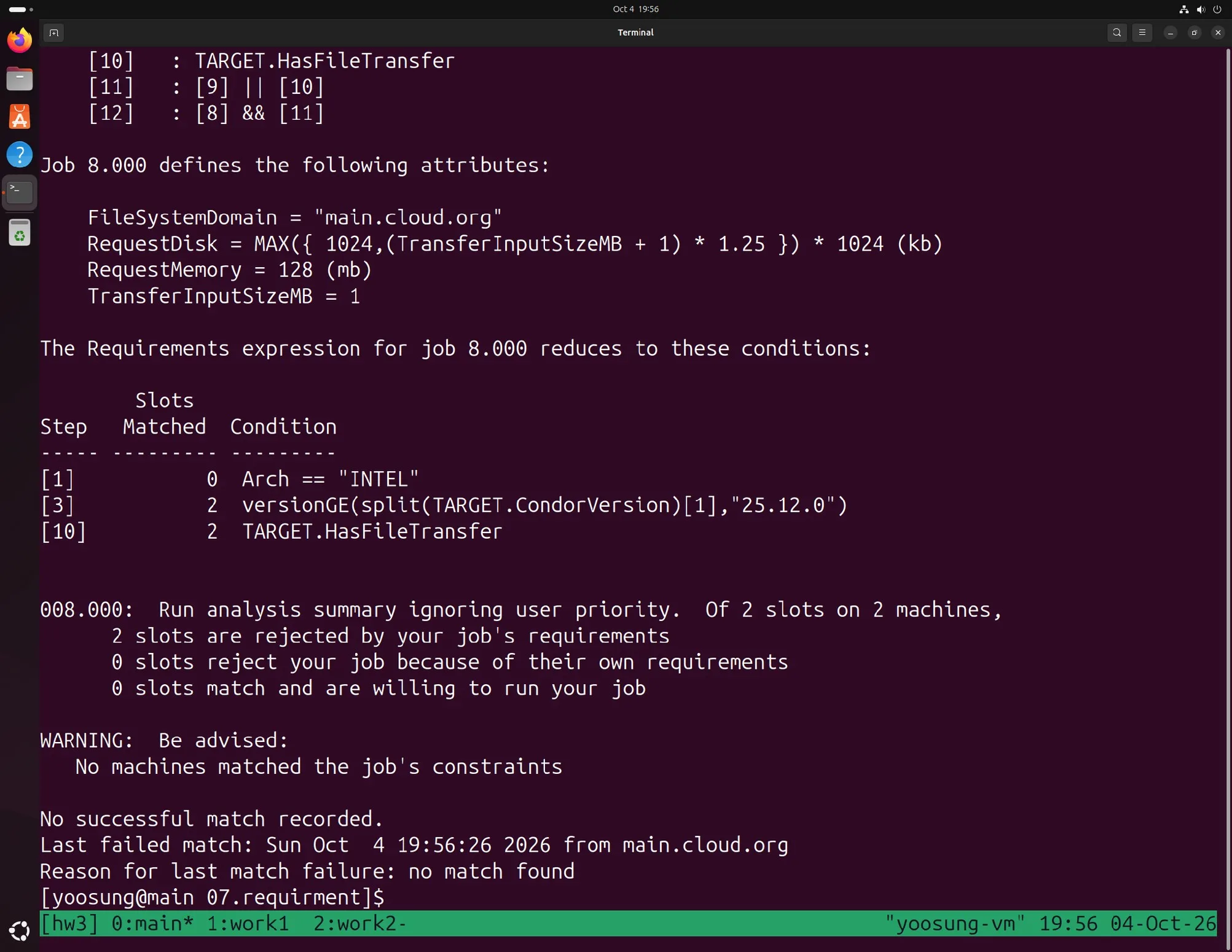Click the Arch == "INTEL" condition

[x=330, y=479]
